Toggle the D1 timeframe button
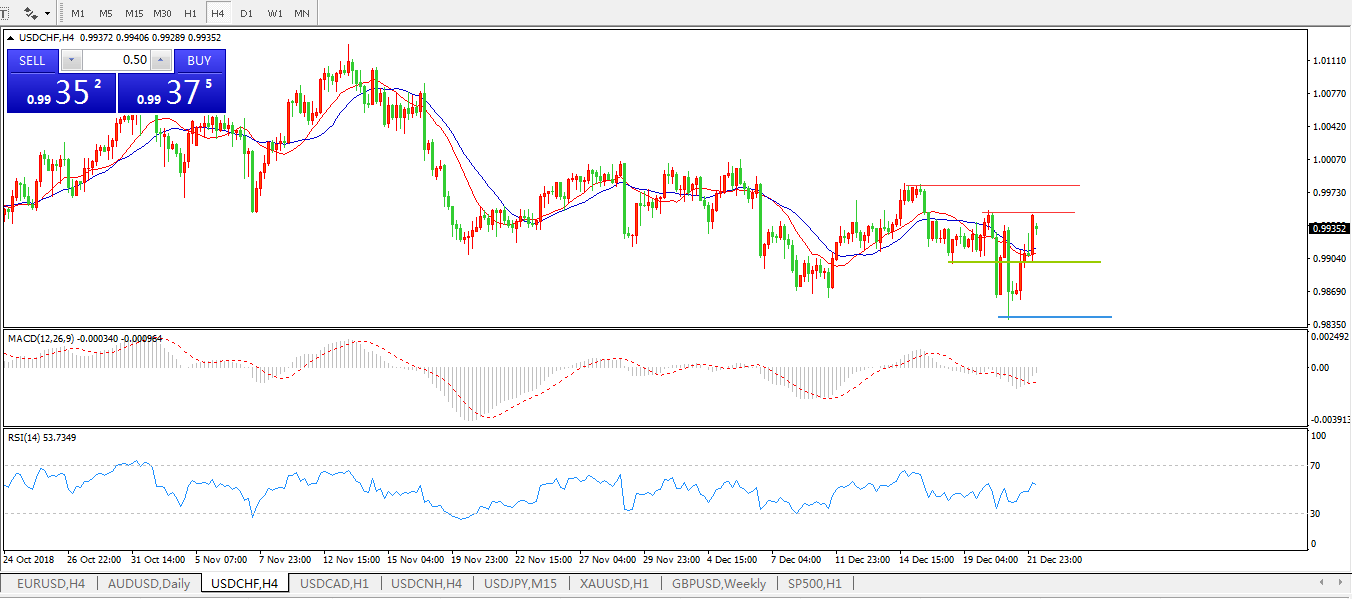 [x=246, y=13]
